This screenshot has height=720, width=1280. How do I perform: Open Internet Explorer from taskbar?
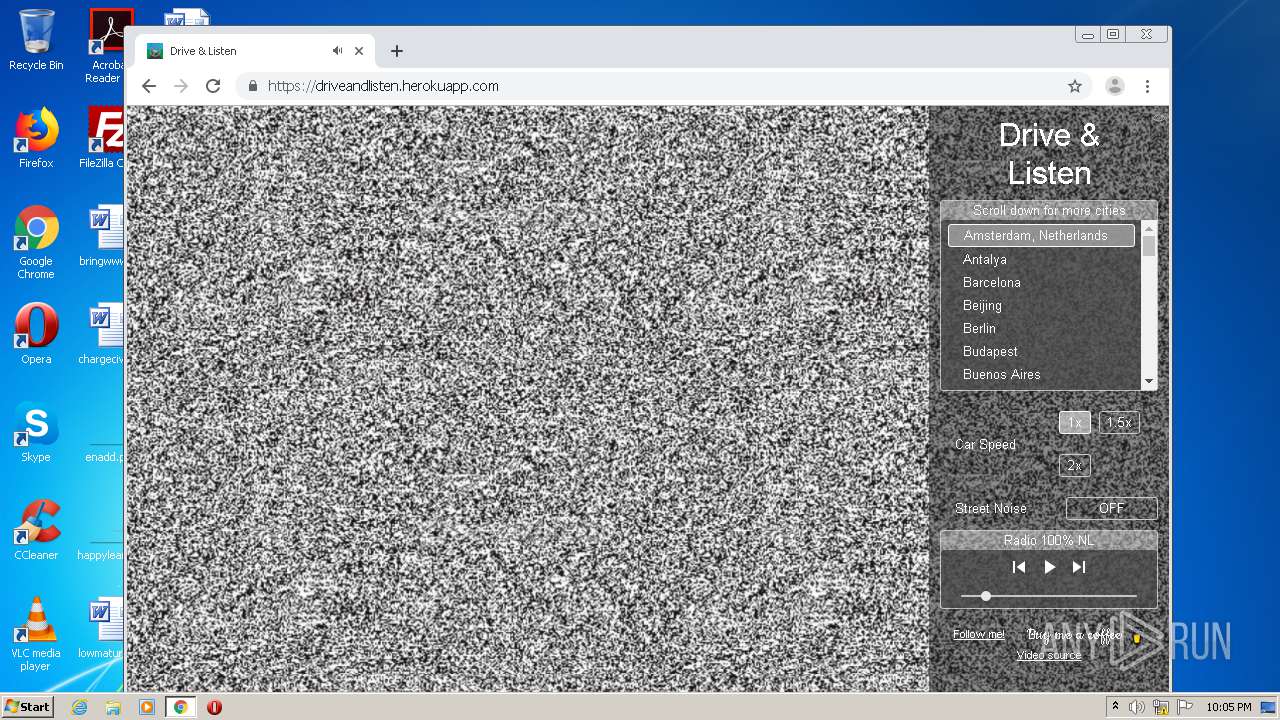[79, 707]
